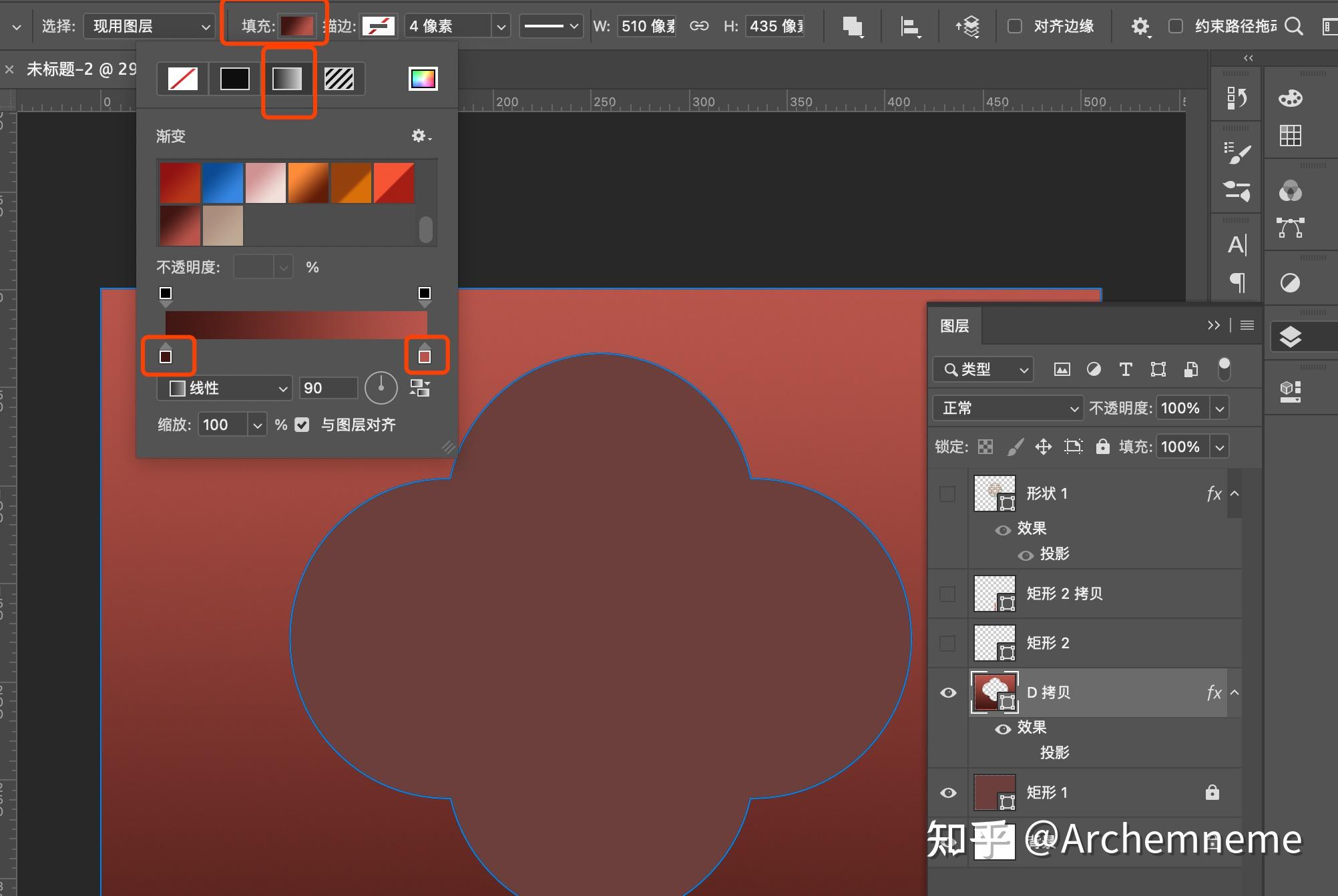
Task: Toggle the constrain path dragging checkbox
Action: (1176, 26)
